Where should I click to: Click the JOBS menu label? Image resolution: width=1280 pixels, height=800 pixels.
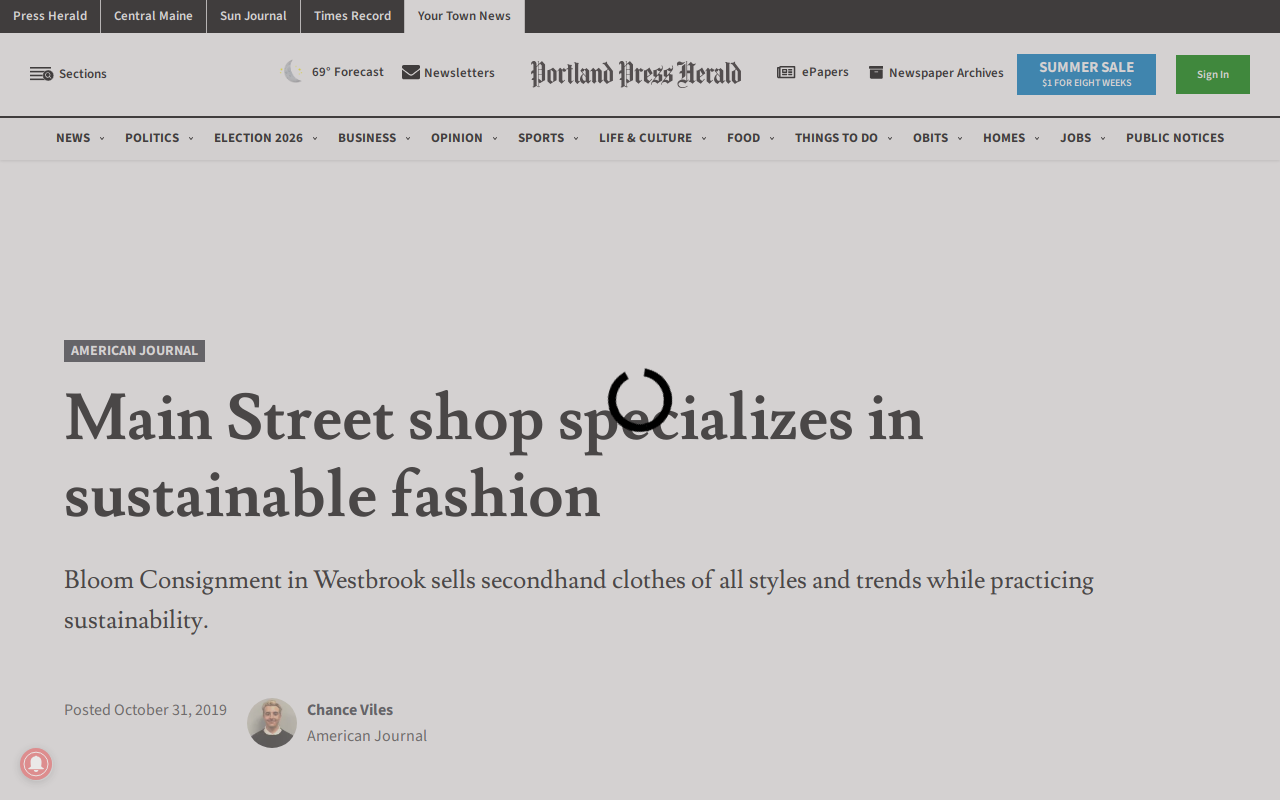point(1076,138)
